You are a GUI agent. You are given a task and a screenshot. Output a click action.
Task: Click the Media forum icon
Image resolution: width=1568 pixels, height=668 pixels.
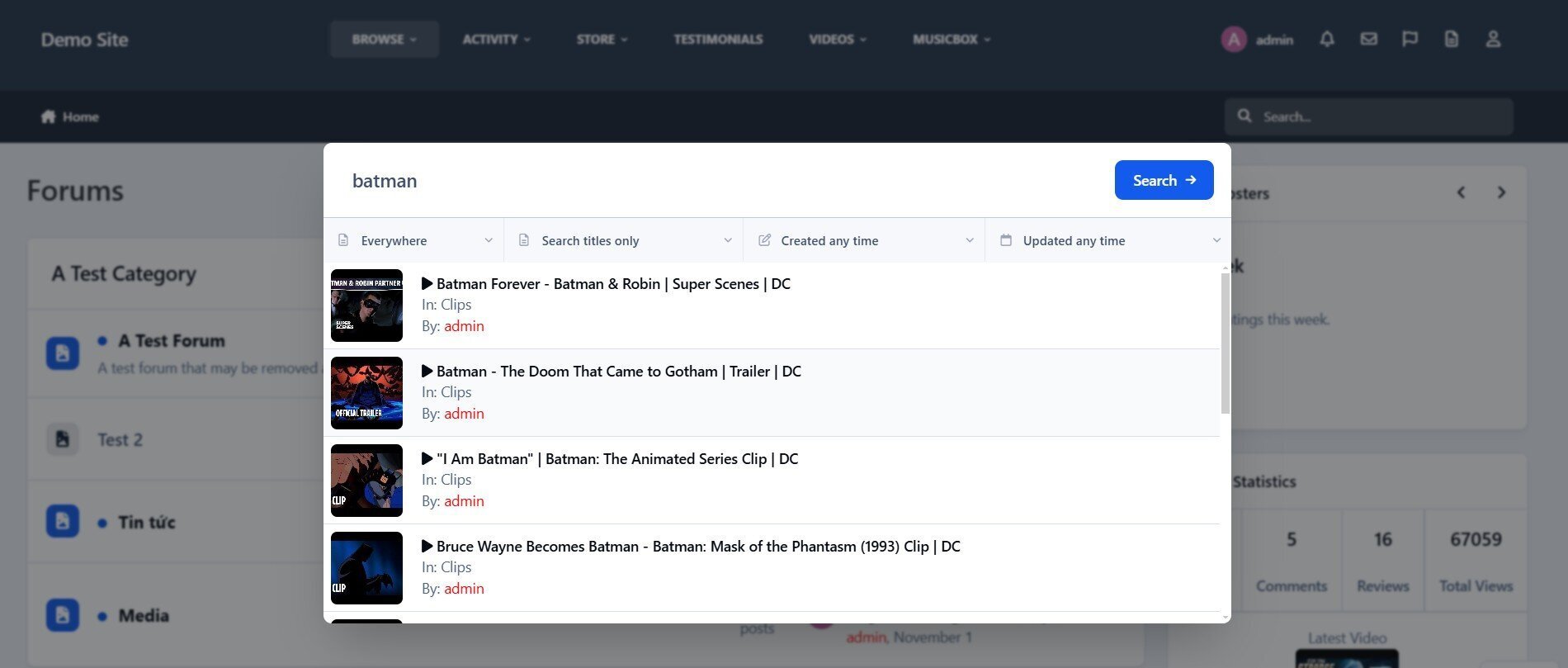pyautogui.click(x=63, y=615)
